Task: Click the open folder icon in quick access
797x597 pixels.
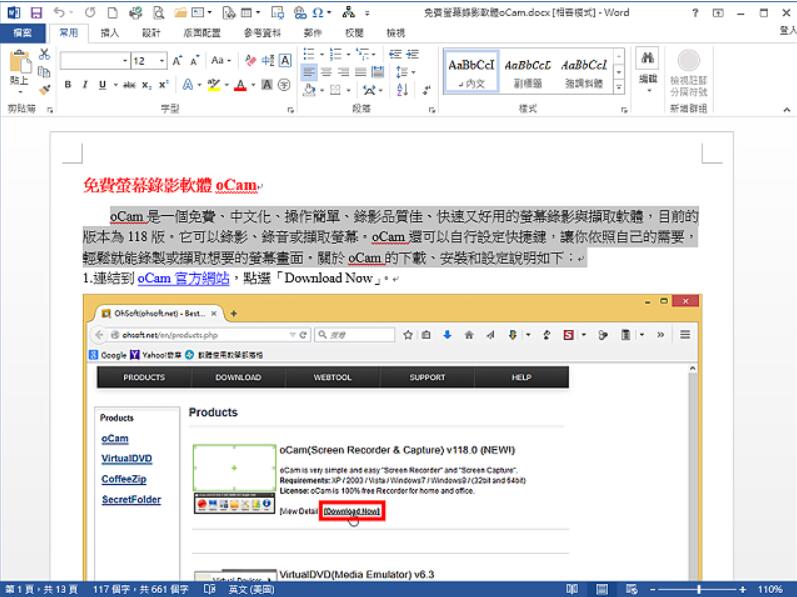Action: (180, 13)
